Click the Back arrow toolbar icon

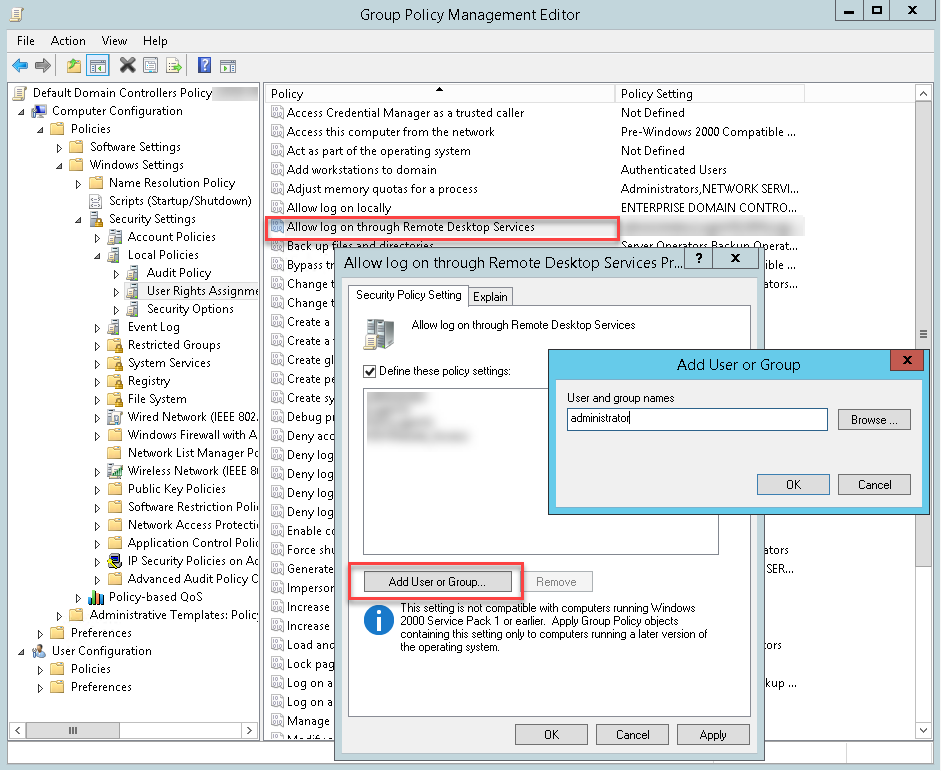click(x=20, y=66)
